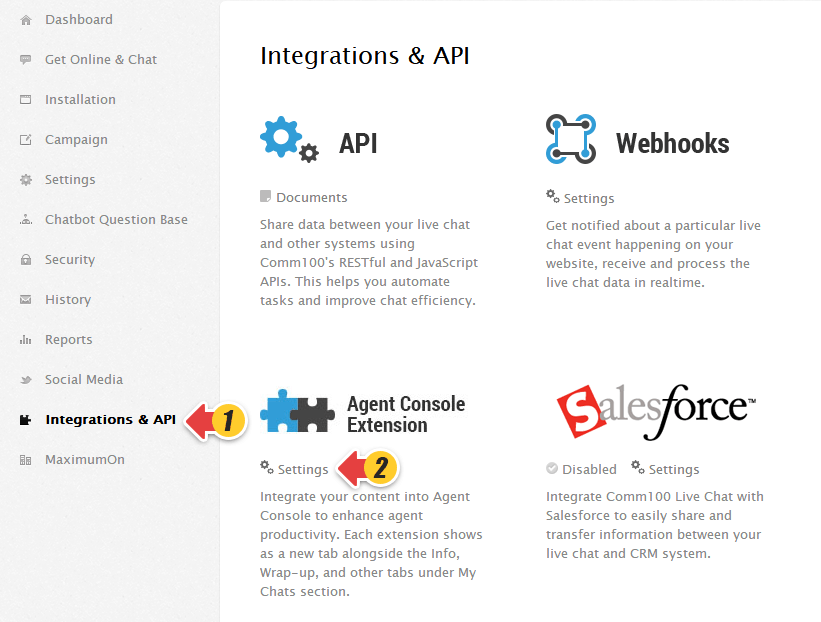The height and width of the screenshot is (622, 821).
Task: Select Campaign from the sidebar menu
Action: pyautogui.click(x=76, y=140)
